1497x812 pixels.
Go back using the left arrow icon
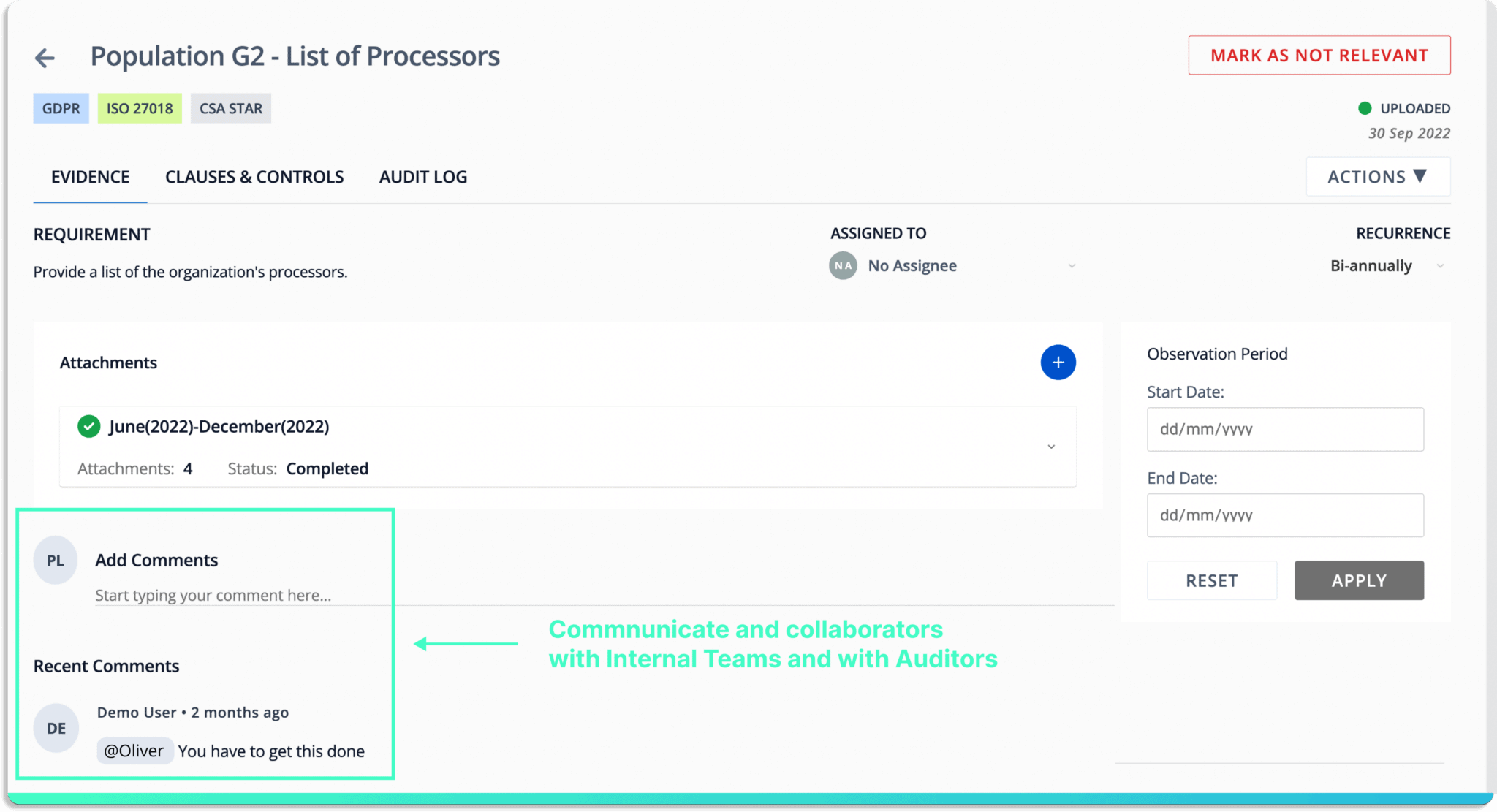pos(45,58)
